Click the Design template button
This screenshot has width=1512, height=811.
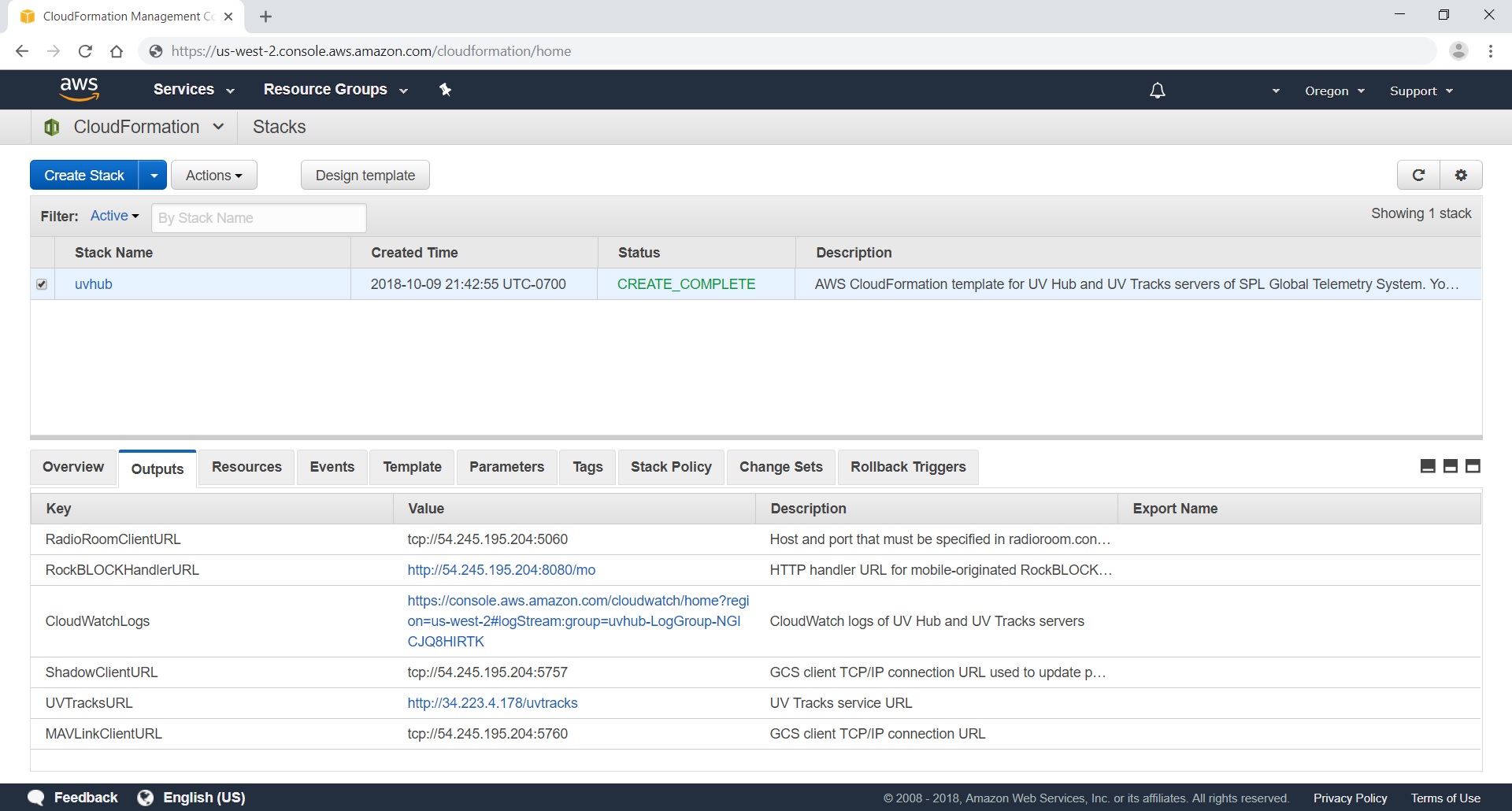pyautogui.click(x=365, y=175)
